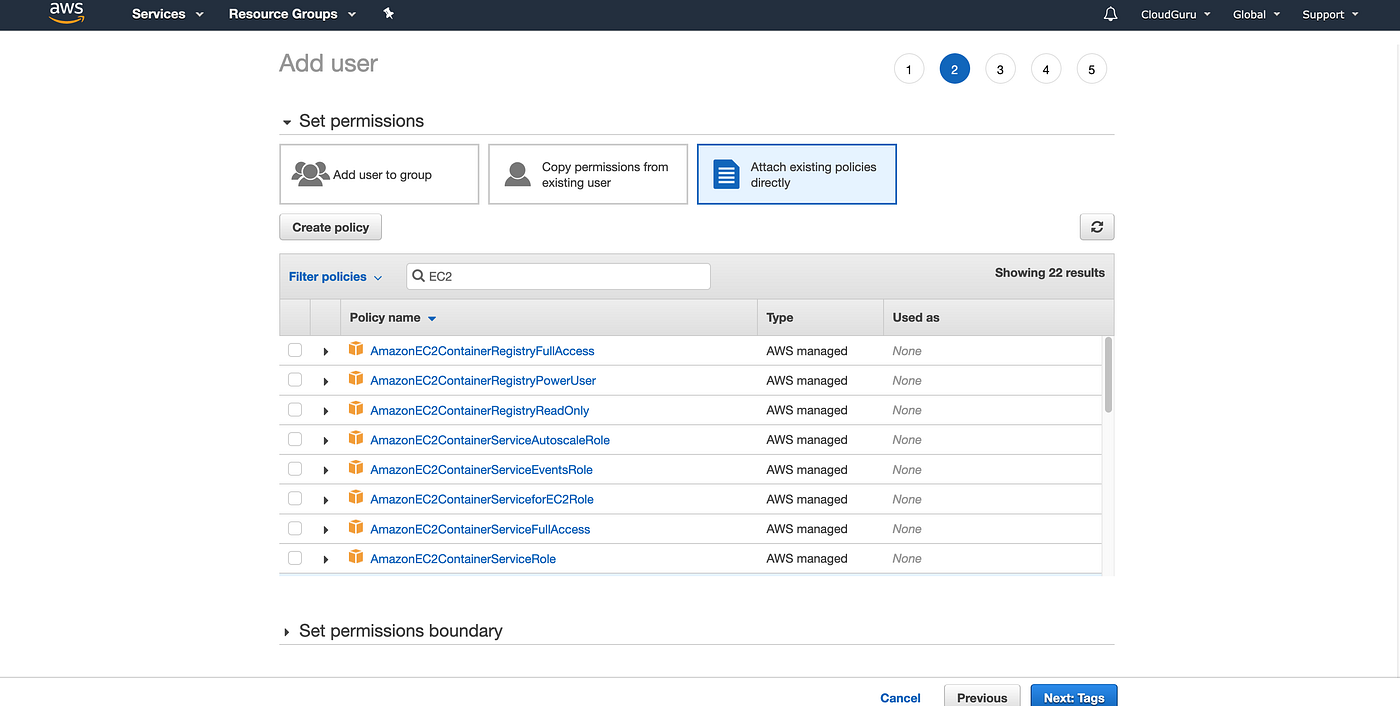Screen dimensions: 1400x706
Task: Check the AmazonEC2ContainerServiceFullAccess policy checkbox
Action: pos(295,528)
